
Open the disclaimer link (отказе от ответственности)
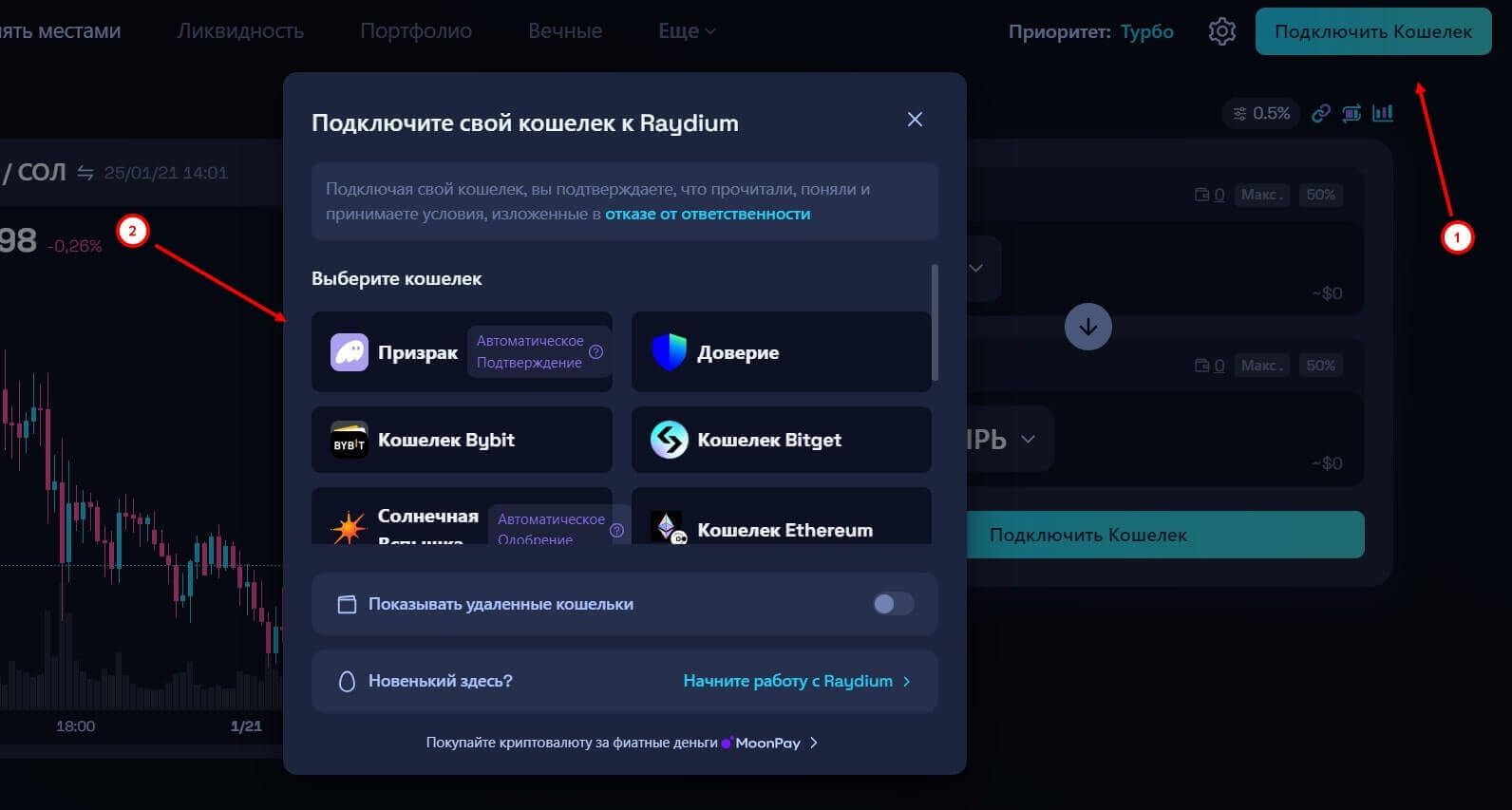tap(708, 215)
